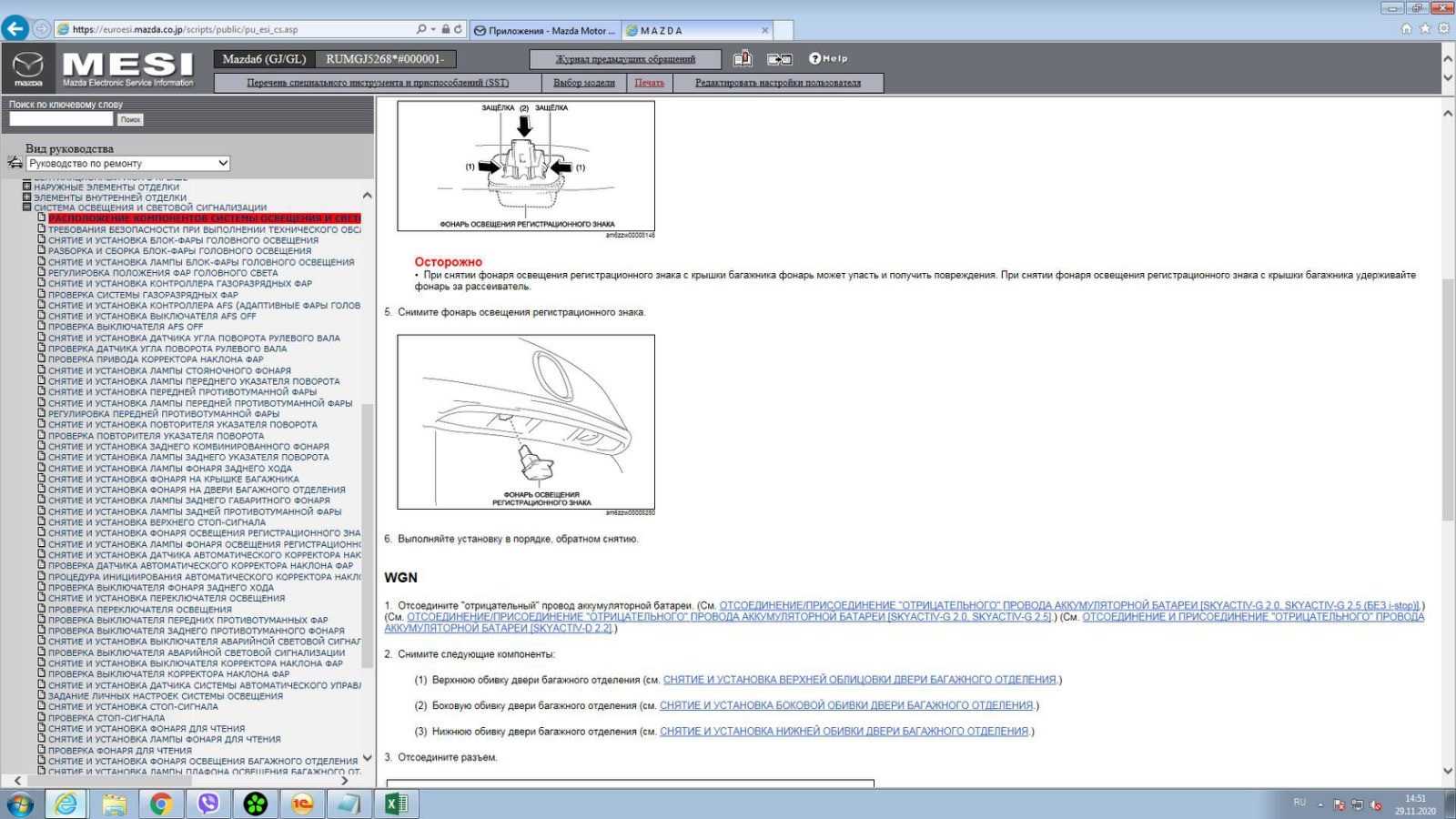Select ЗАДАНИЕ ЛИЧНЫХ НАСТРОЕК СИСТЕМЫ ОСВЕЩЕНИЯ
The height and width of the screenshot is (819, 1456).
coord(166,696)
